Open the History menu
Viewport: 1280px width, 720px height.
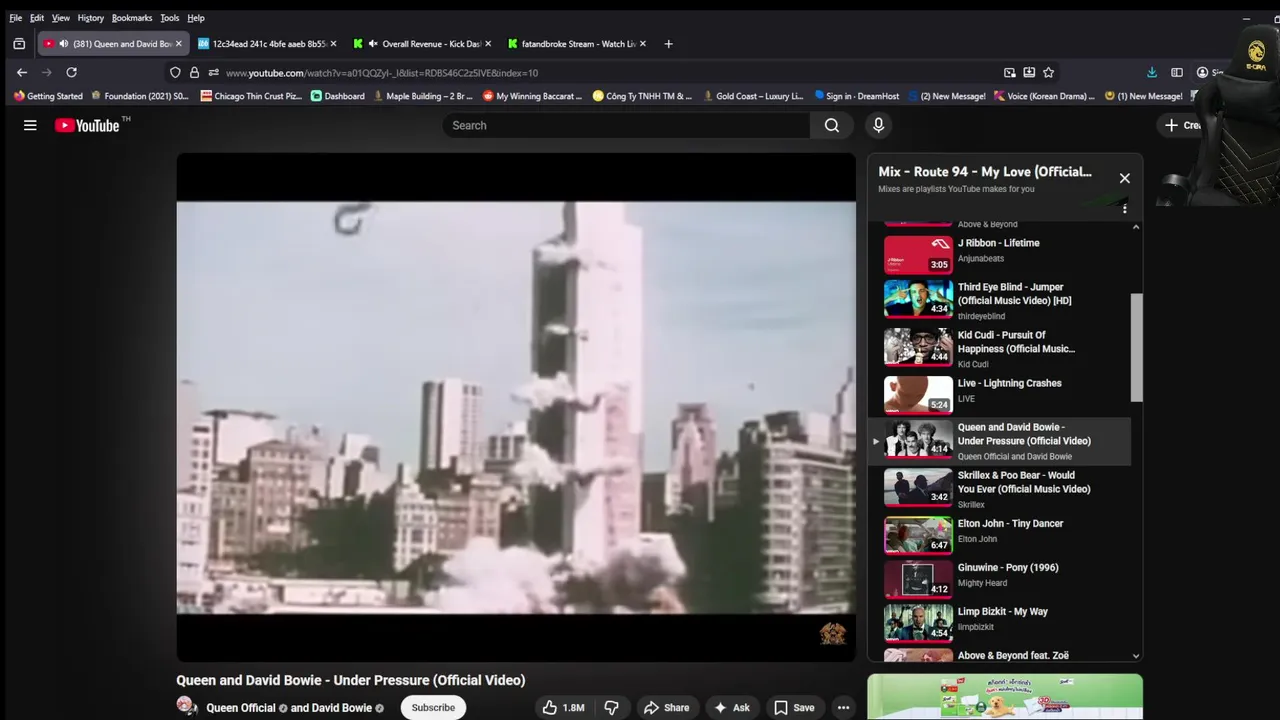(x=90, y=18)
